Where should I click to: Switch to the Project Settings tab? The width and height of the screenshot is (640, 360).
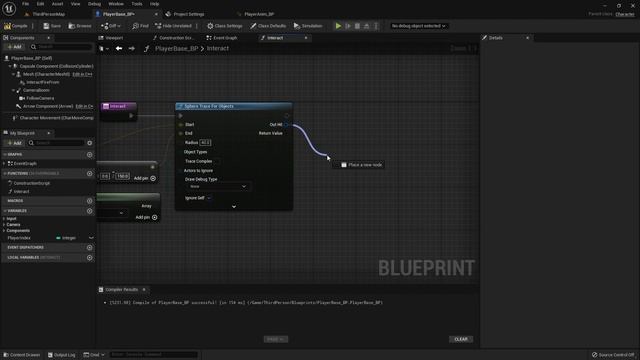pyautogui.click(x=189, y=14)
